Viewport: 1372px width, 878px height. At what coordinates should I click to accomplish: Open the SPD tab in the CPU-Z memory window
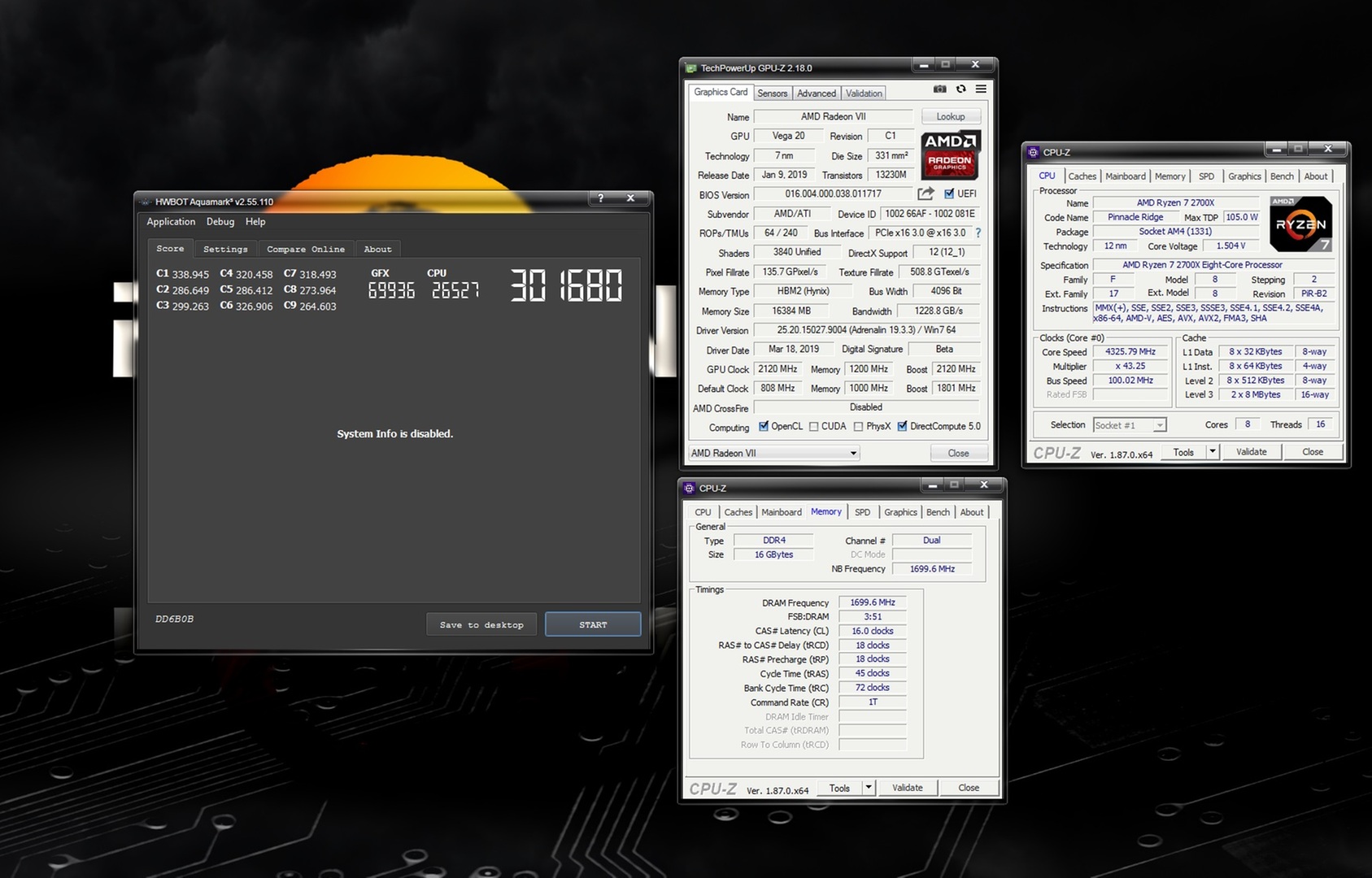point(863,512)
